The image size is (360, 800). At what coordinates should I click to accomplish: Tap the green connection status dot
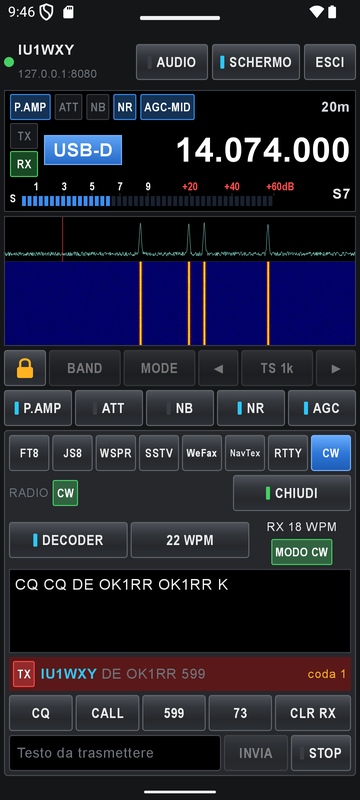(x=9, y=62)
